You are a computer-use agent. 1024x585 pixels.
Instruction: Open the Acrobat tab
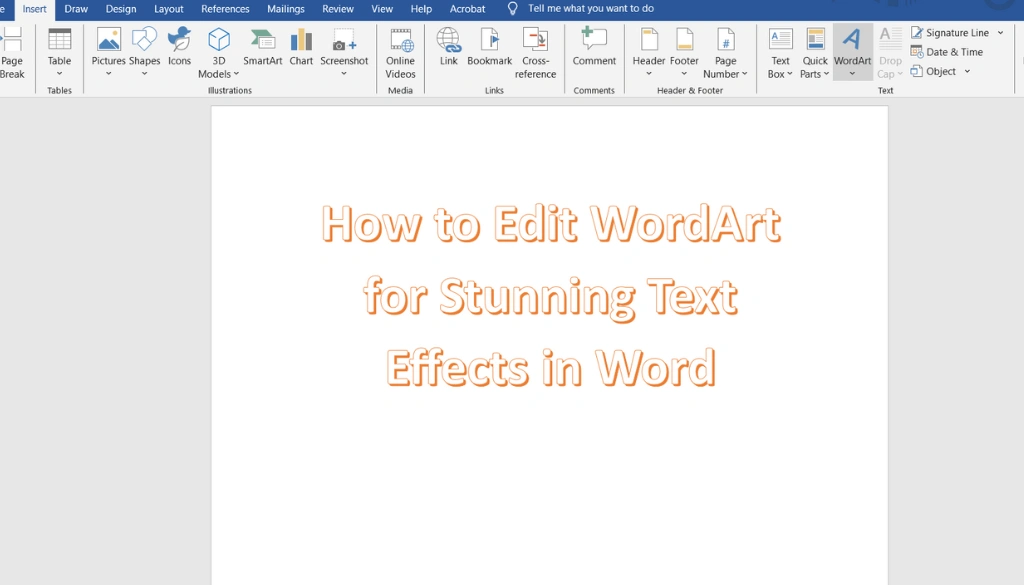(468, 9)
